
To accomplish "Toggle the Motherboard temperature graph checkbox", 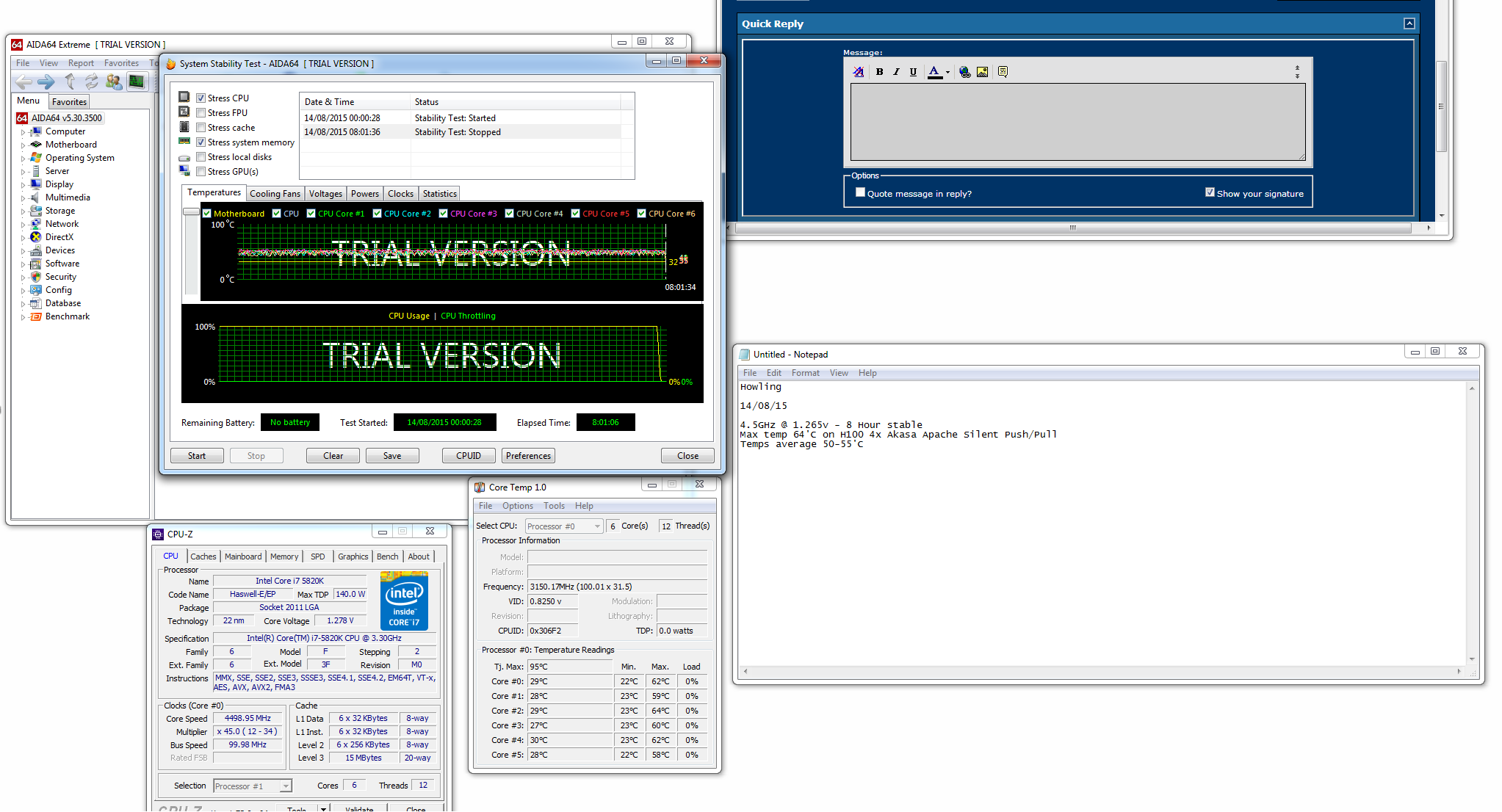I will pyautogui.click(x=207, y=214).
